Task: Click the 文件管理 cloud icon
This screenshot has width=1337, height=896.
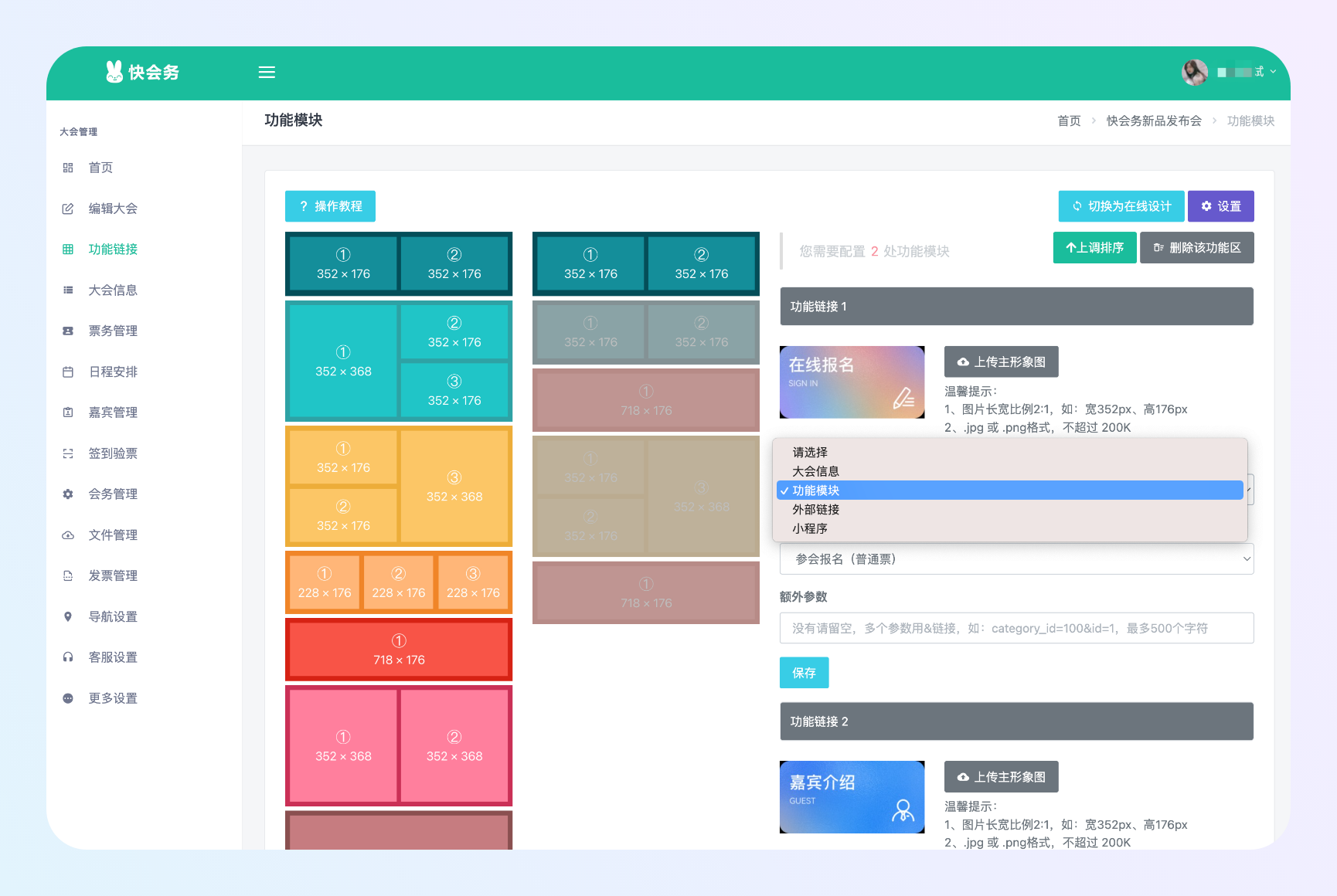Action: (68, 535)
